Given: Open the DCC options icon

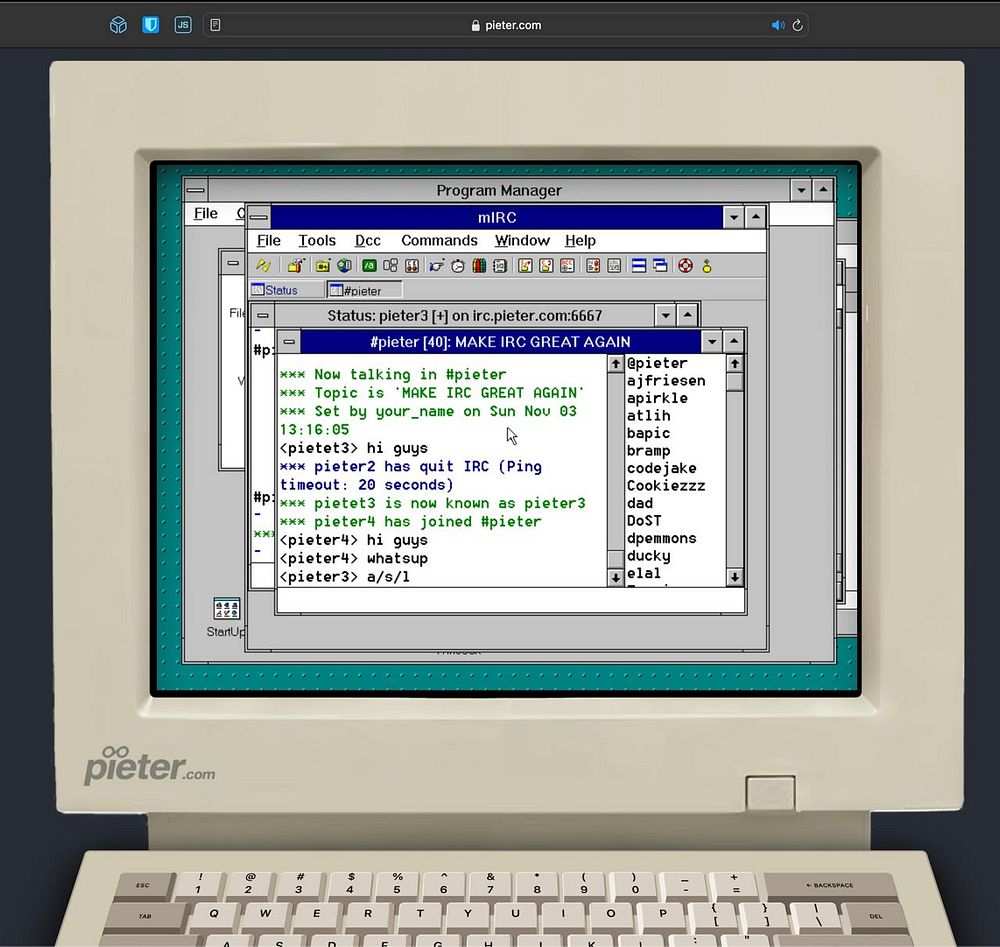Looking at the screenshot, I should click(568, 266).
